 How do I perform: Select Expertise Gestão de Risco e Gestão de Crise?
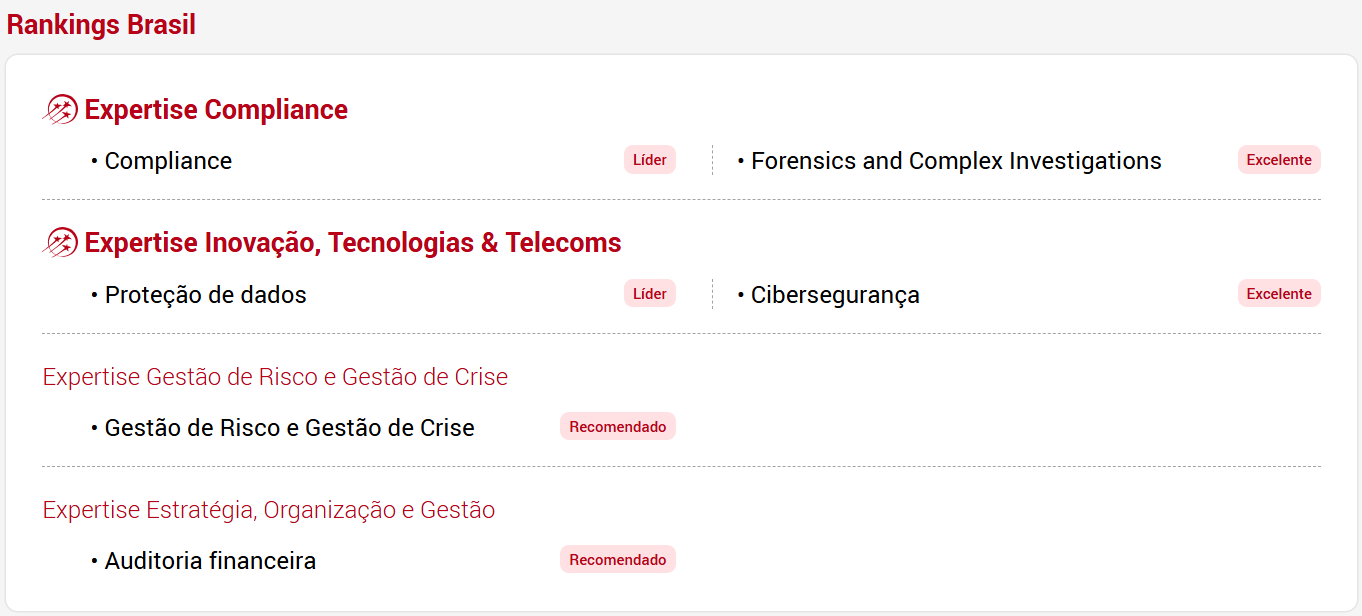tap(275, 377)
